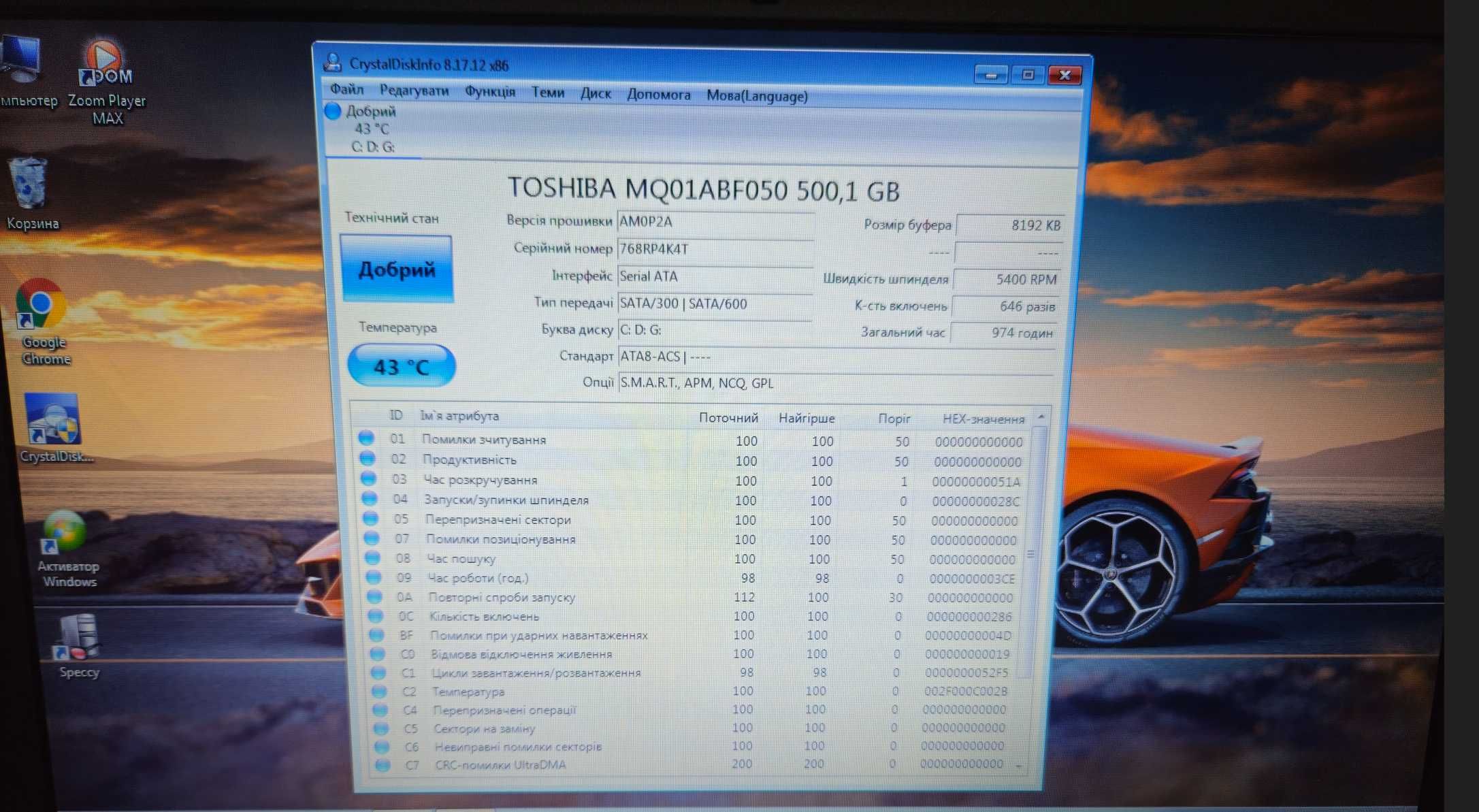This screenshot has height=812, width=1479.
Task: Click the 43 °C temperature button
Action: pyautogui.click(x=402, y=366)
